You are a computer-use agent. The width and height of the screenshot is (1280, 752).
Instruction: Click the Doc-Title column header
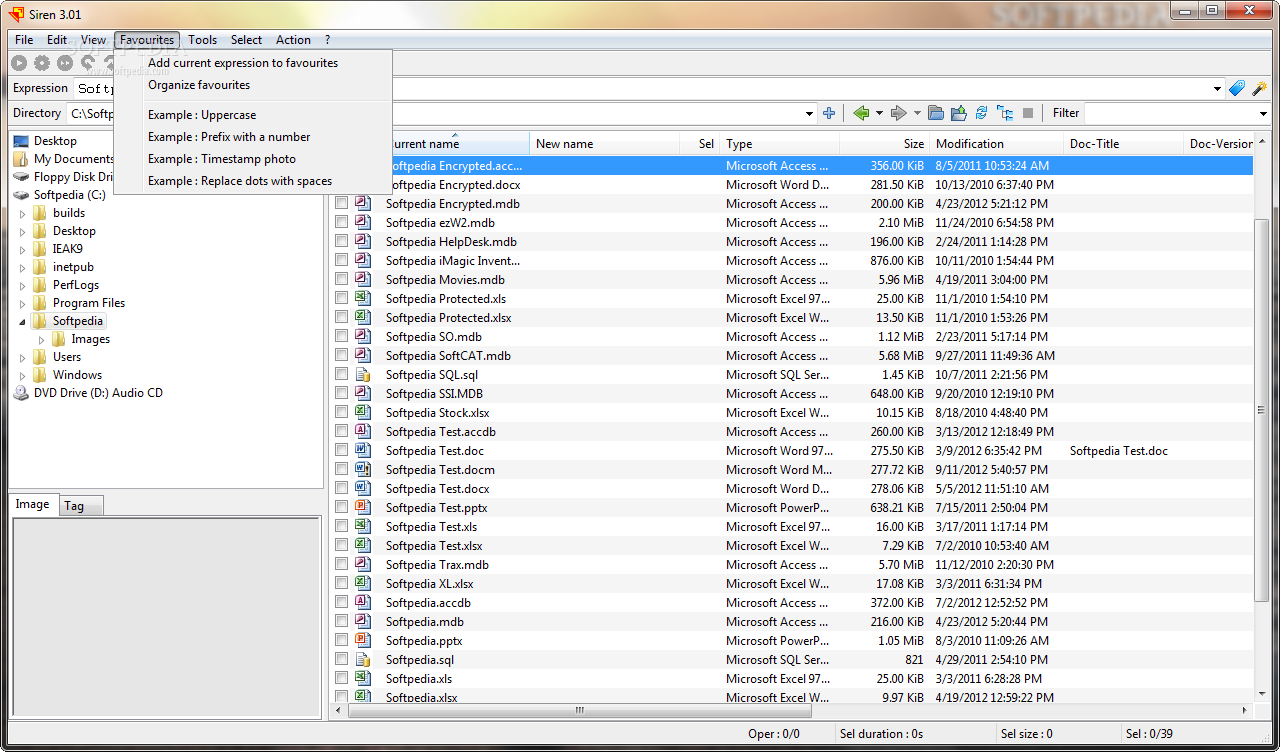[x=1123, y=144]
